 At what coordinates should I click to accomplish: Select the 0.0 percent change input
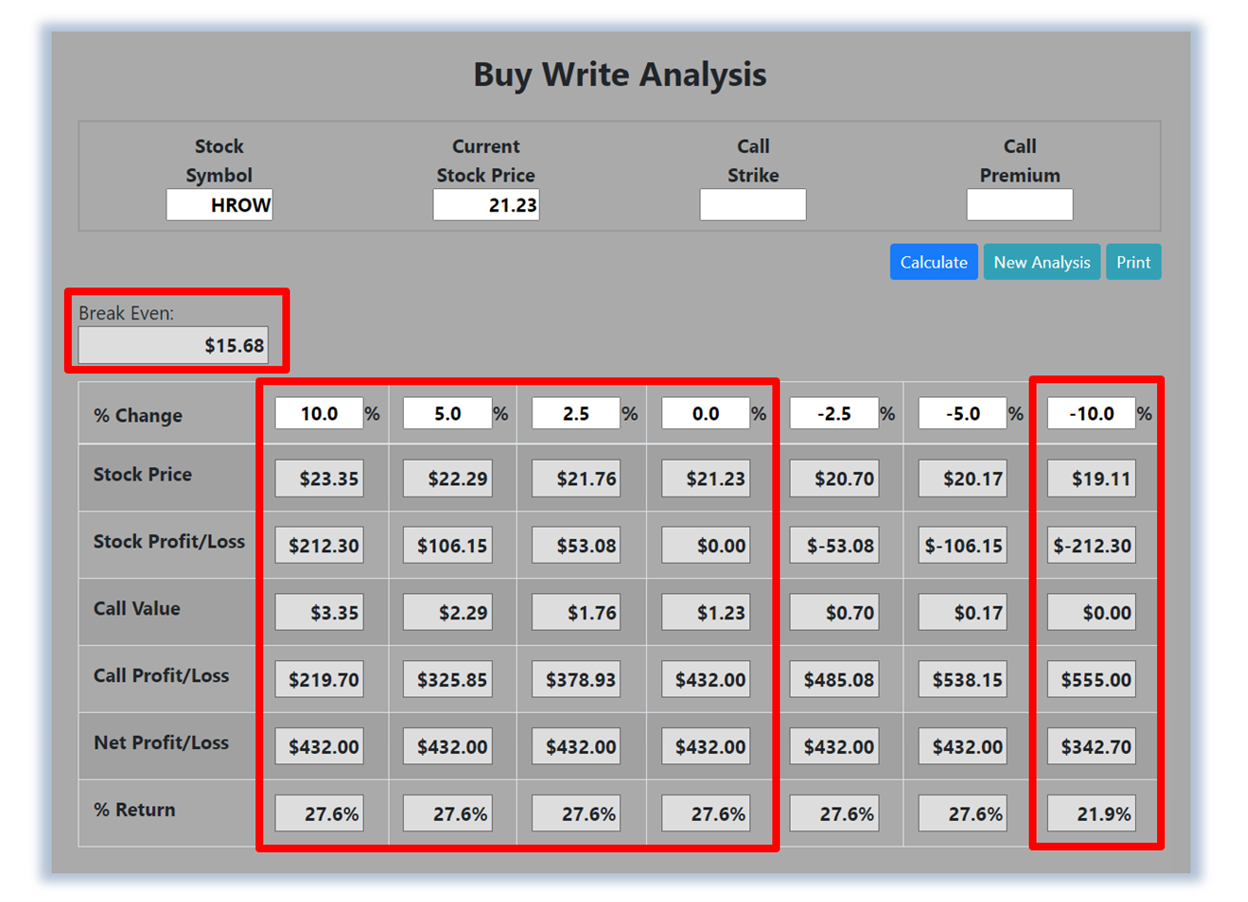coord(705,413)
